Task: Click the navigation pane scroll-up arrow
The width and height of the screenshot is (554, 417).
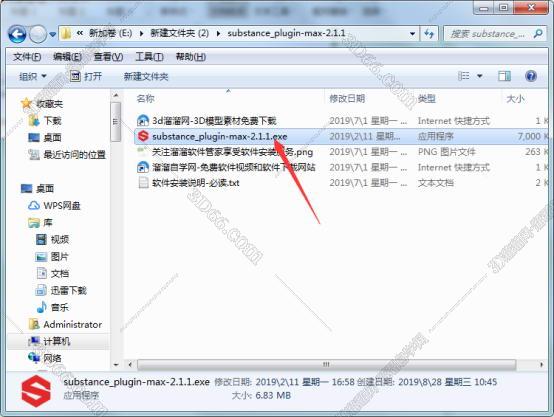Action: coord(116,95)
